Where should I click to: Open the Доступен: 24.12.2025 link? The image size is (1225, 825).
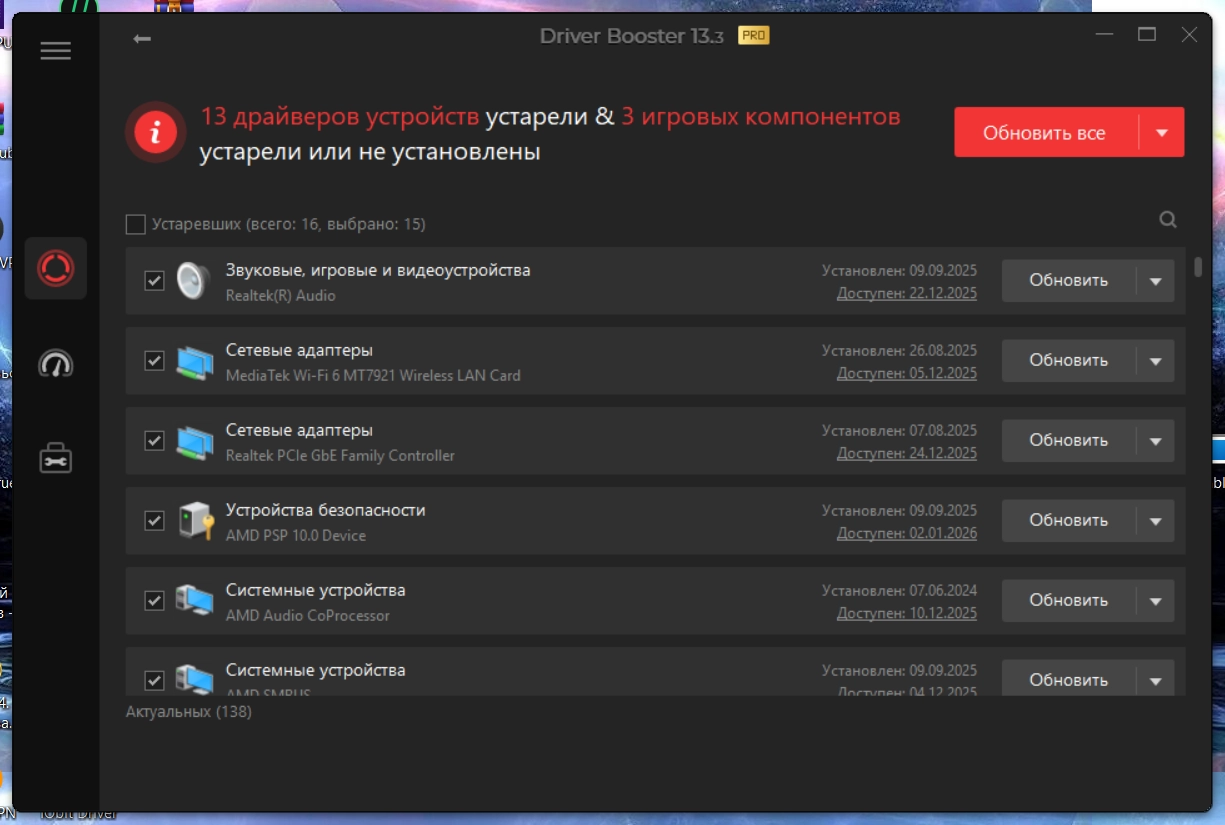[x=907, y=453]
